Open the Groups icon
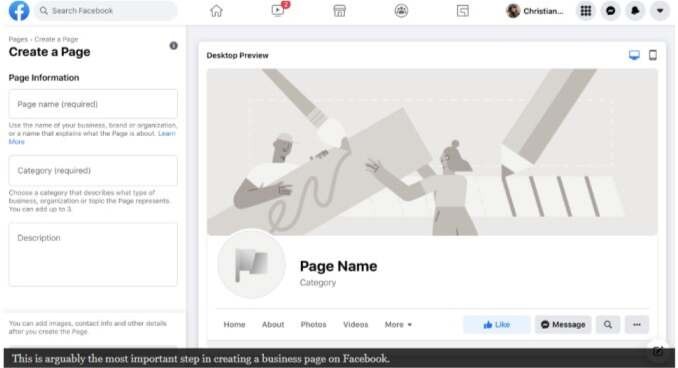The image size is (678, 368). 401,11
